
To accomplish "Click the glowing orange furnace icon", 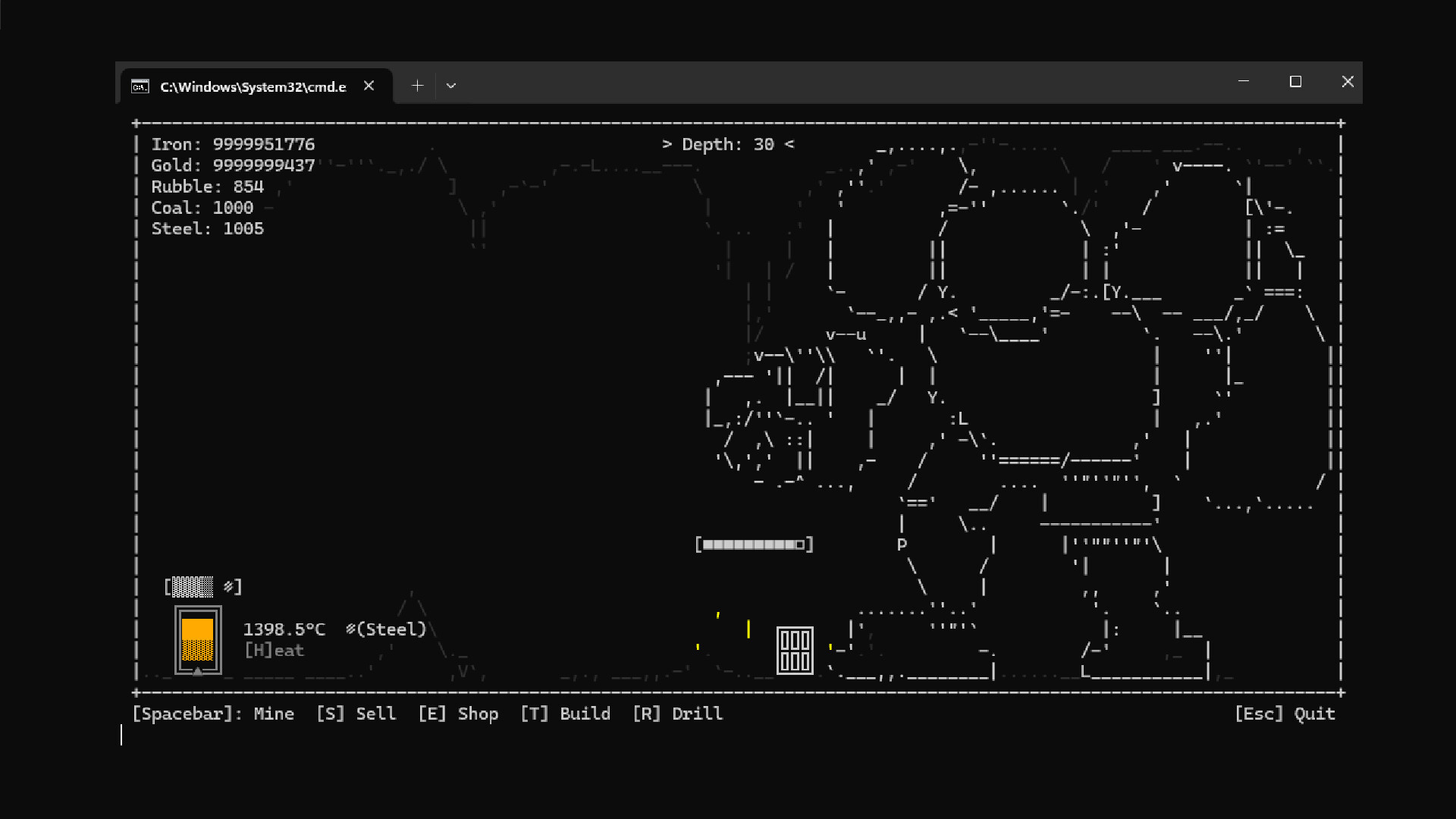I will 197,641.
